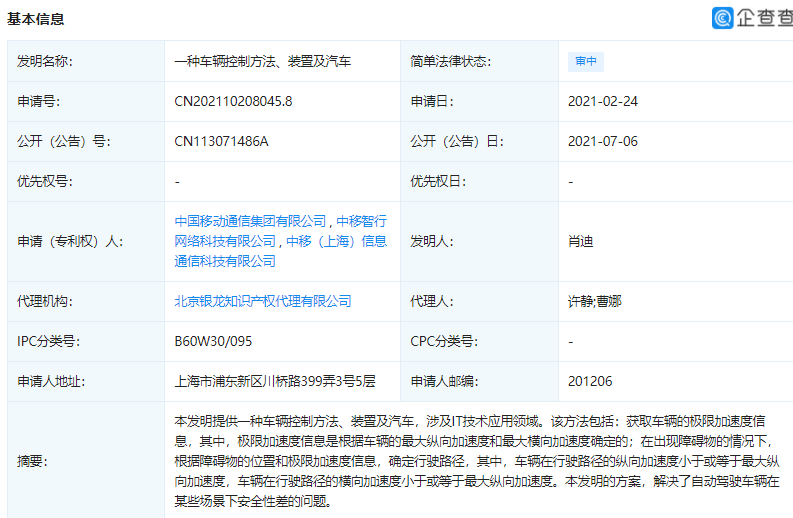Image resolution: width=793 pixels, height=518 pixels.
Task: Select applicant postcode 201206
Action: click(590, 381)
